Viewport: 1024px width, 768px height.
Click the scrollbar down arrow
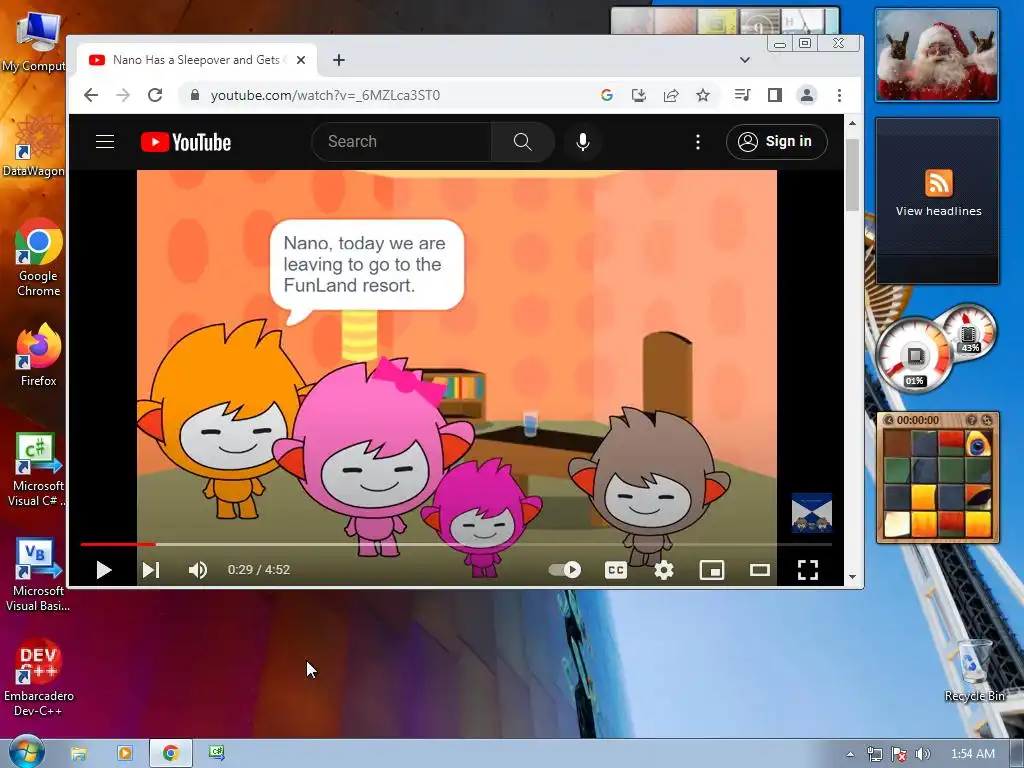[x=852, y=577]
